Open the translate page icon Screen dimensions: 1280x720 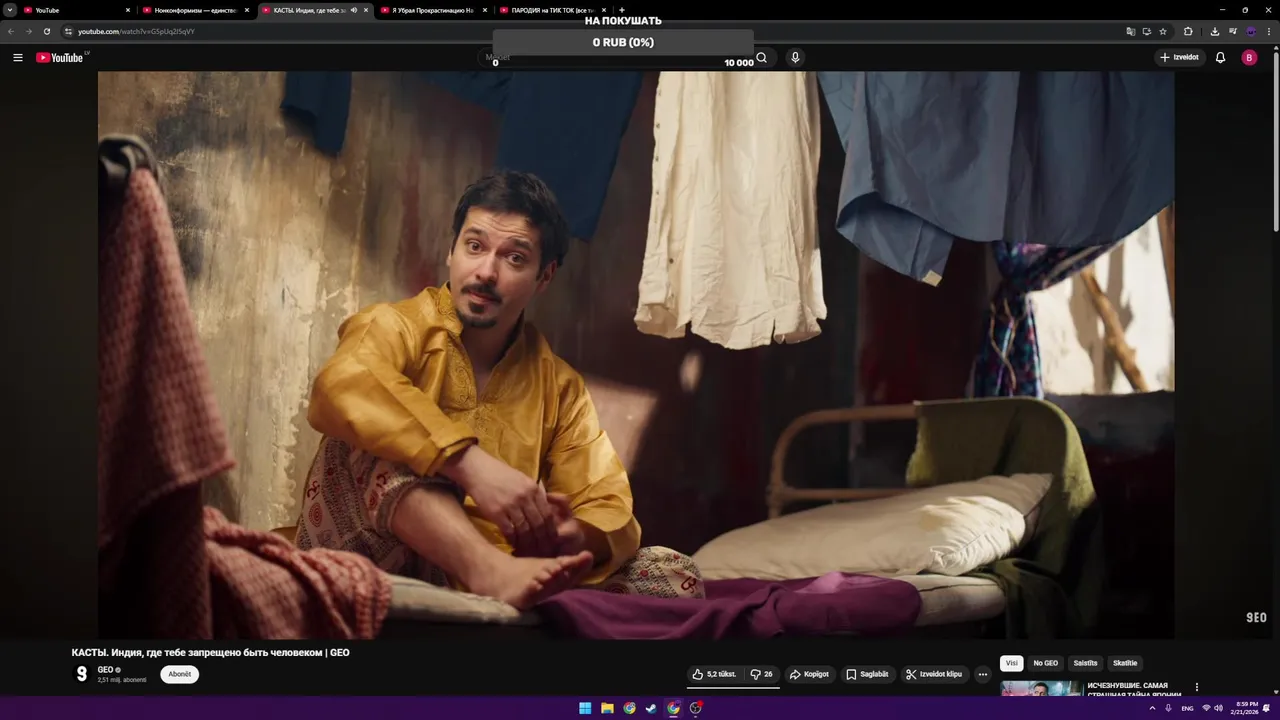click(1131, 31)
